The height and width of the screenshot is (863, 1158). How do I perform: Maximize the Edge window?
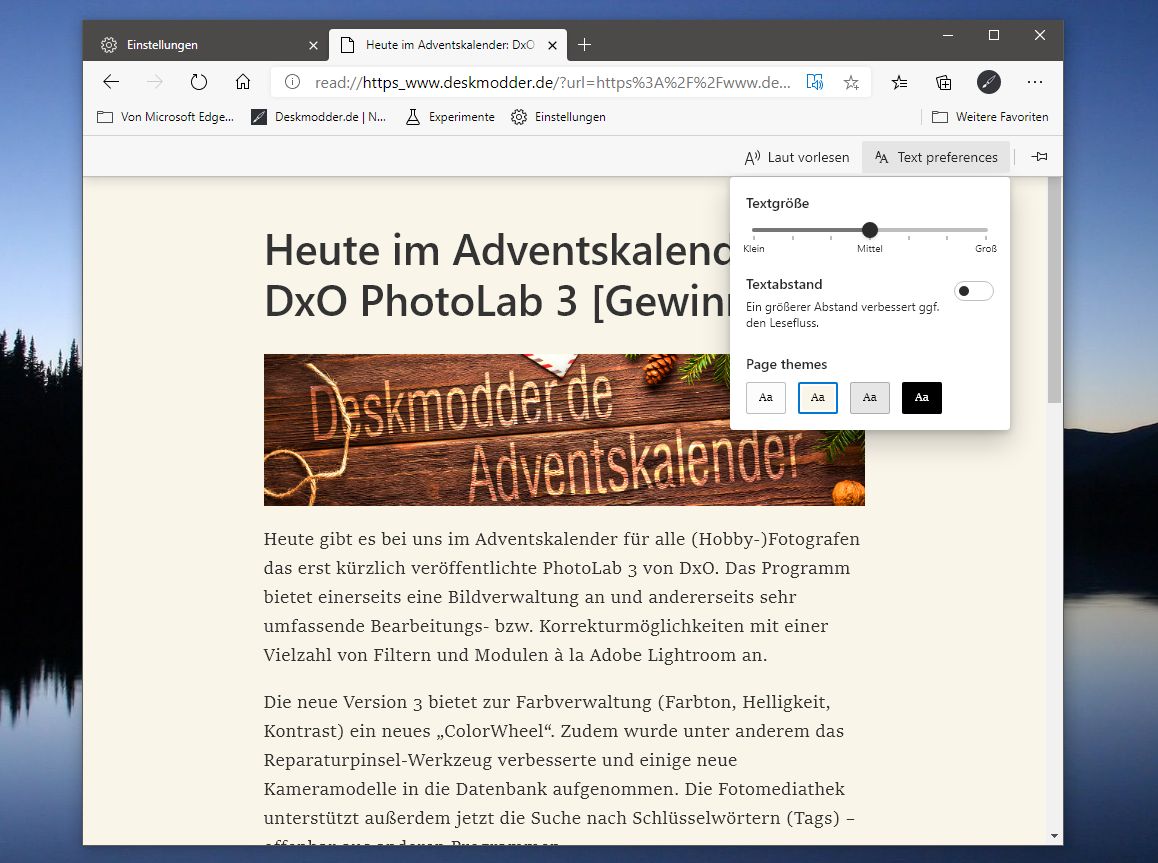coord(994,35)
